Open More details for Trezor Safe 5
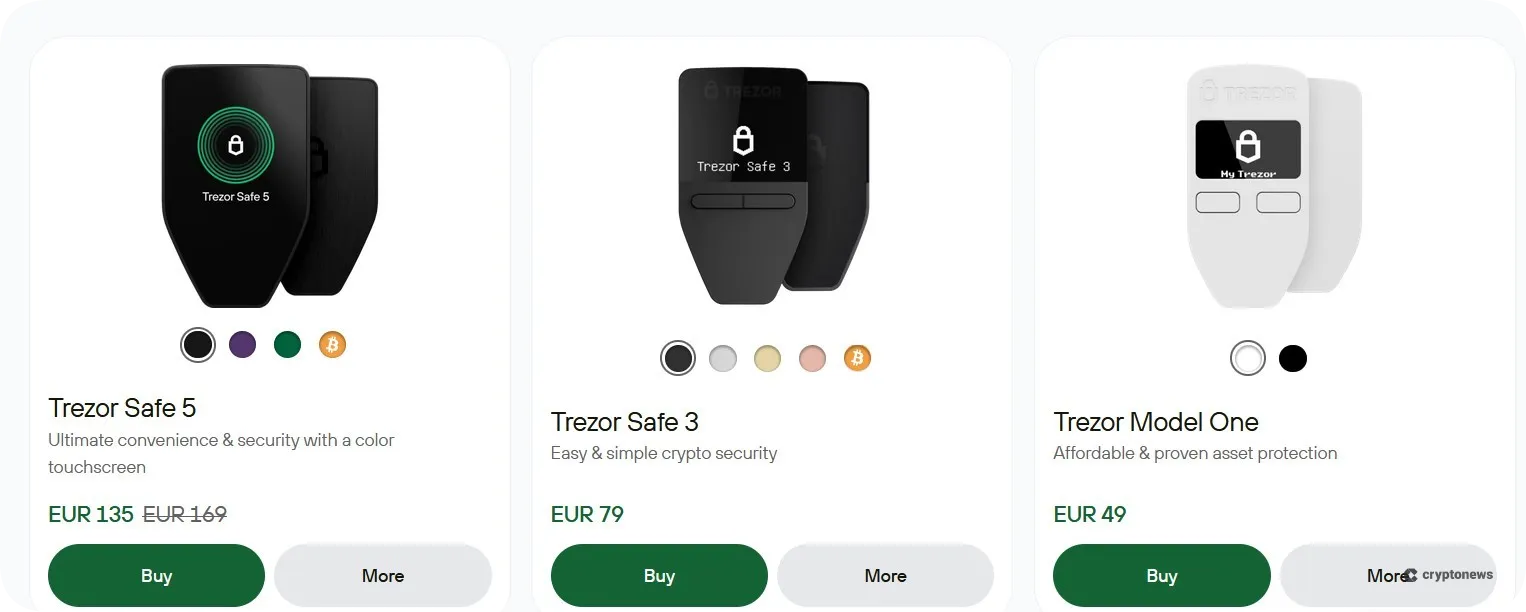Viewport: 1526px width, 612px height. coord(383,575)
